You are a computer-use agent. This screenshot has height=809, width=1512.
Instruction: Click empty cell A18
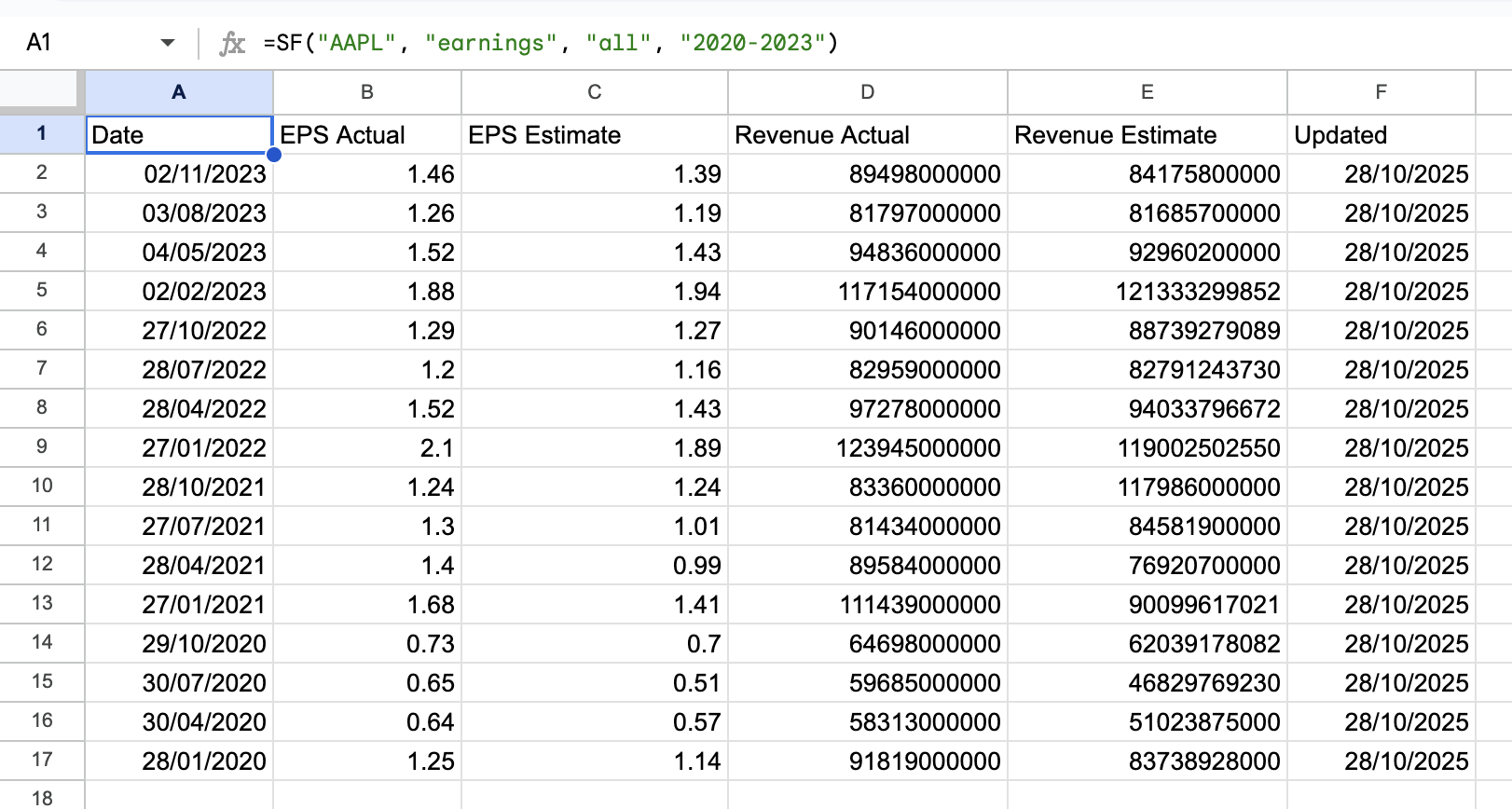179,796
